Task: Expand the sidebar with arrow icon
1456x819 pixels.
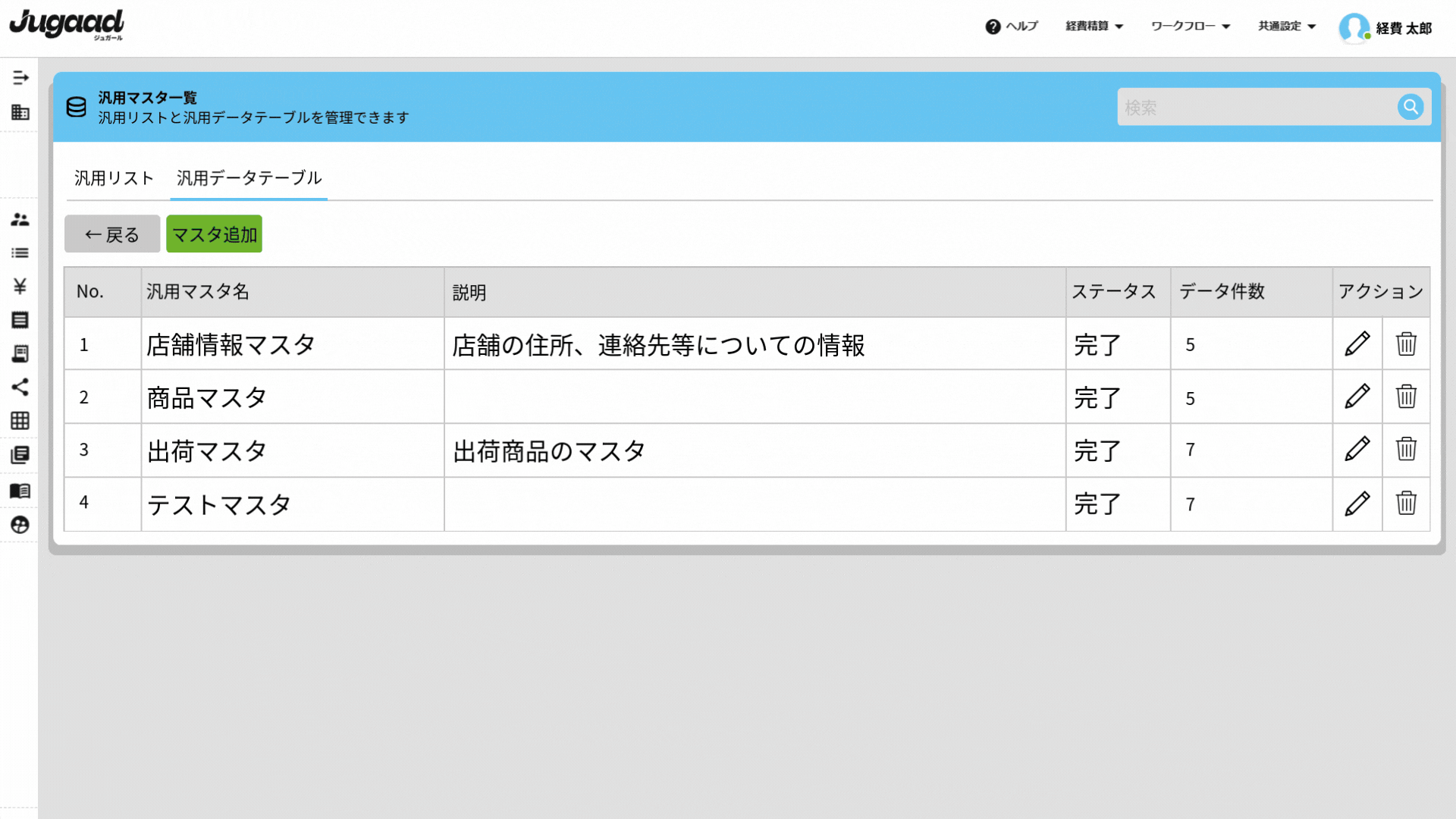Action: pyautogui.click(x=20, y=78)
